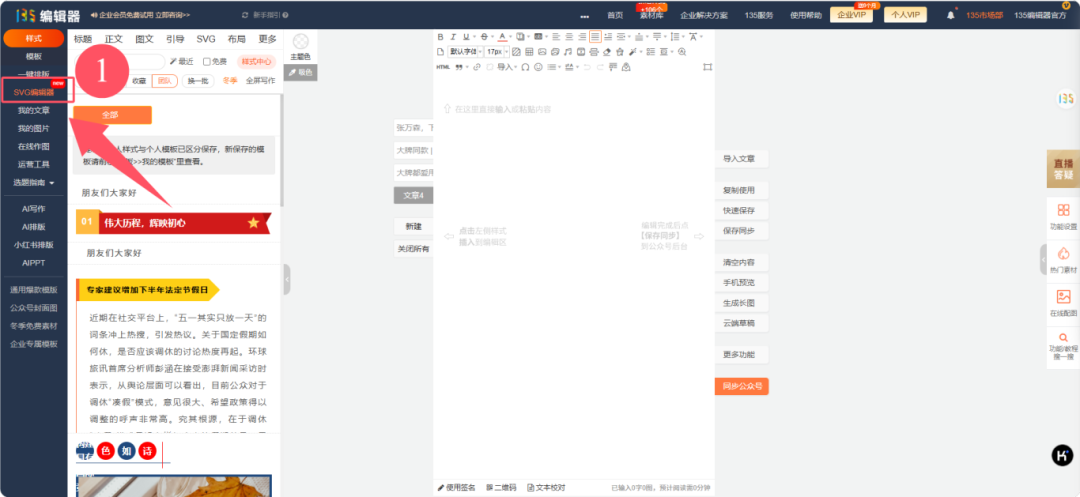This screenshot has height=497, width=1080.
Task: Switch to the 引导 style tab
Action: pos(175,39)
